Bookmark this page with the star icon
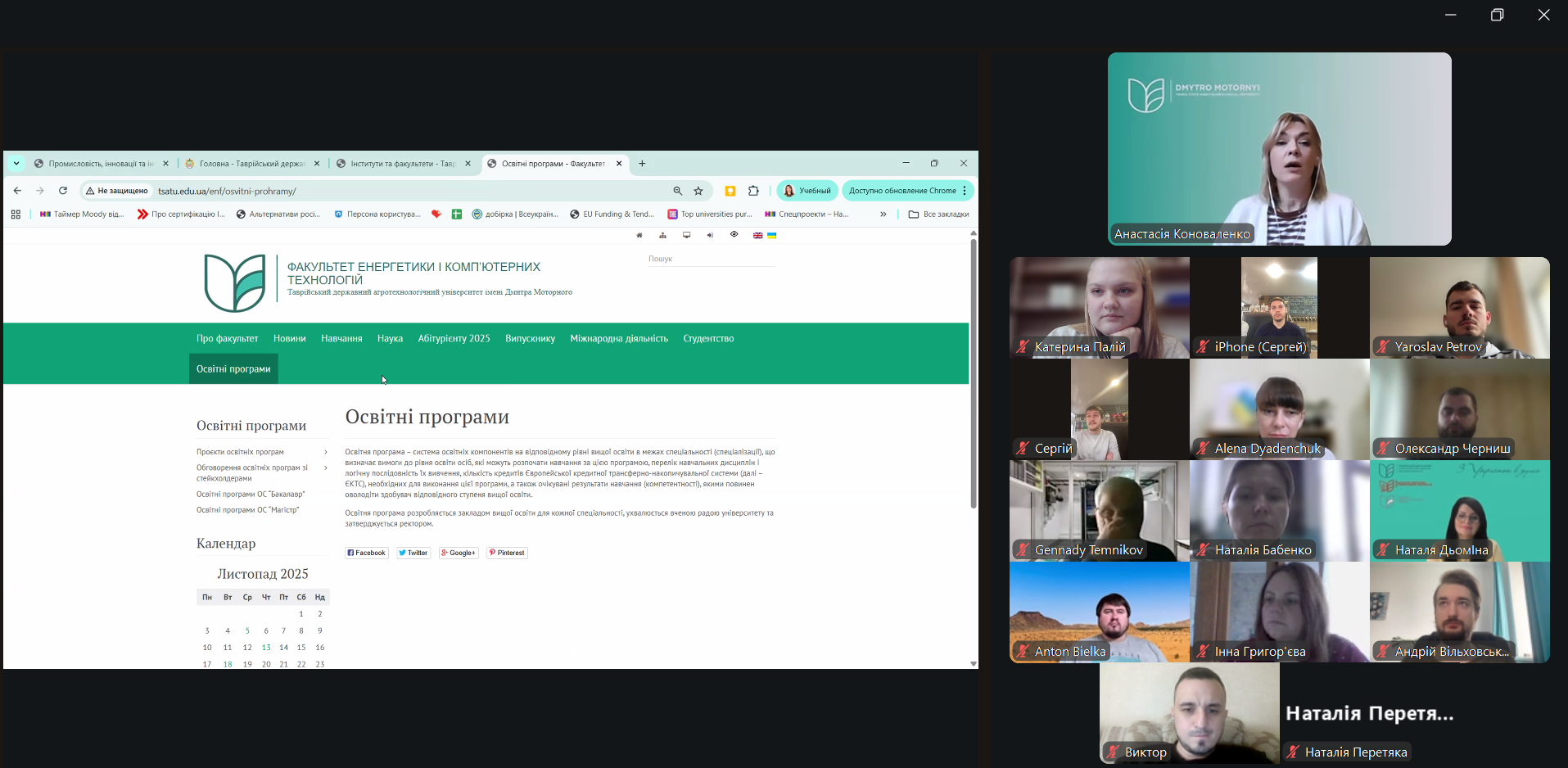 pos(698,191)
